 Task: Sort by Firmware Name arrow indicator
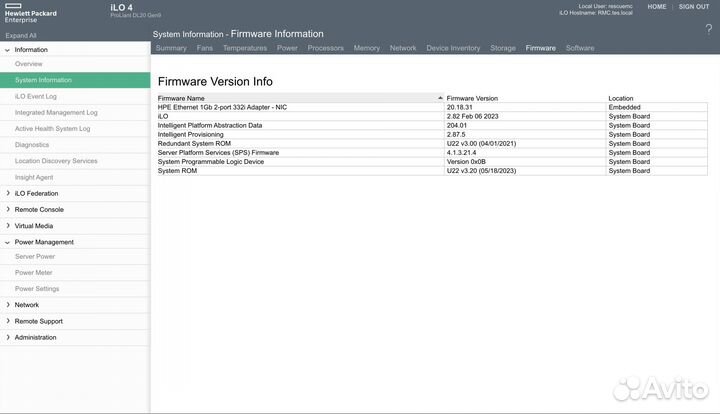click(440, 98)
